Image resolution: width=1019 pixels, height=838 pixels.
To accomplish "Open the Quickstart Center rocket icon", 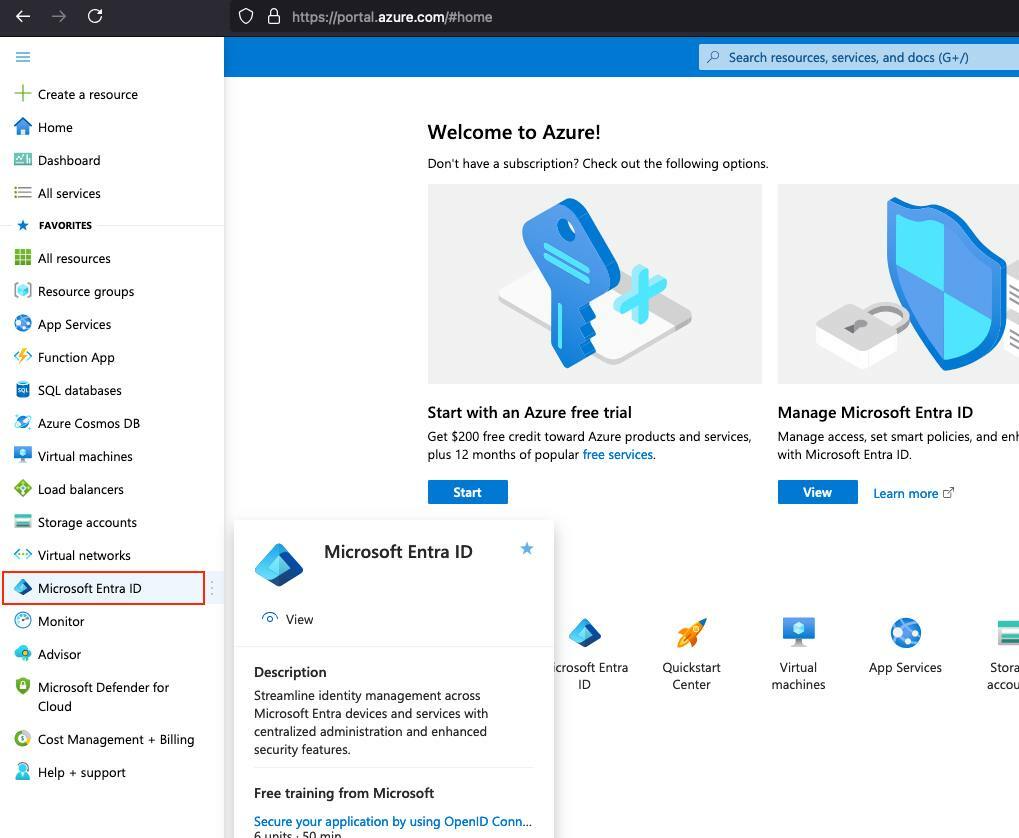I will (x=691, y=633).
